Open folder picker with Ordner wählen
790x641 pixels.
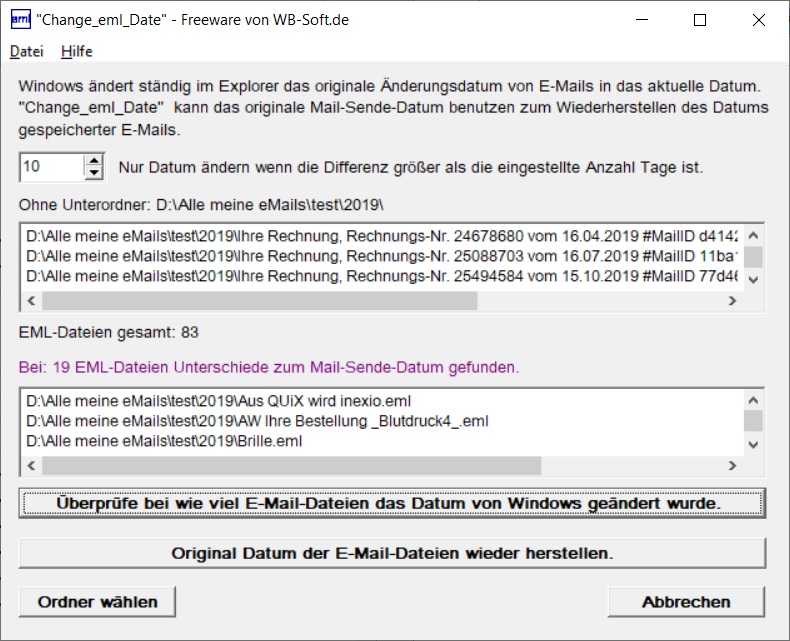point(97,602)
